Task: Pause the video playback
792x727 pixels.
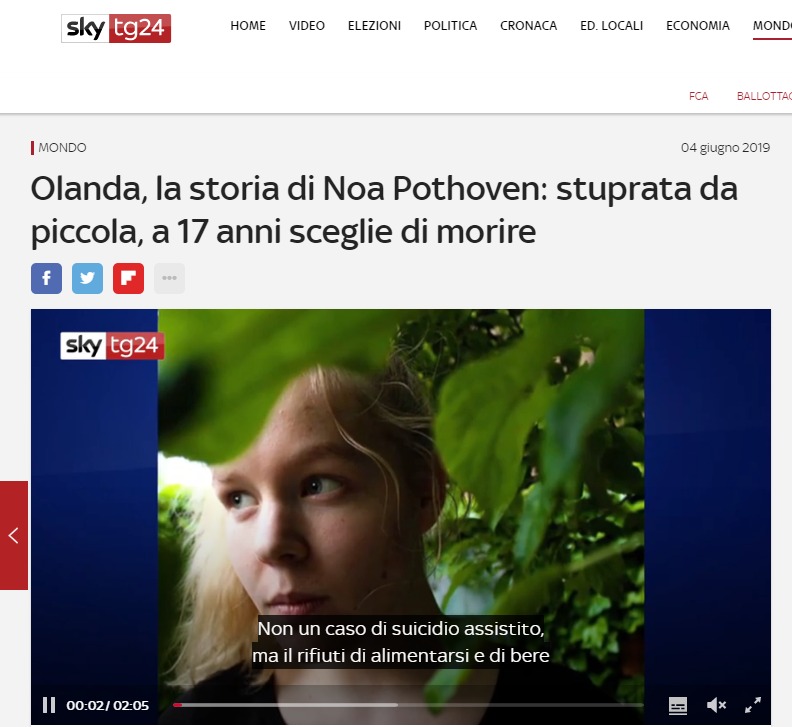Action: (x=49, y=705)
